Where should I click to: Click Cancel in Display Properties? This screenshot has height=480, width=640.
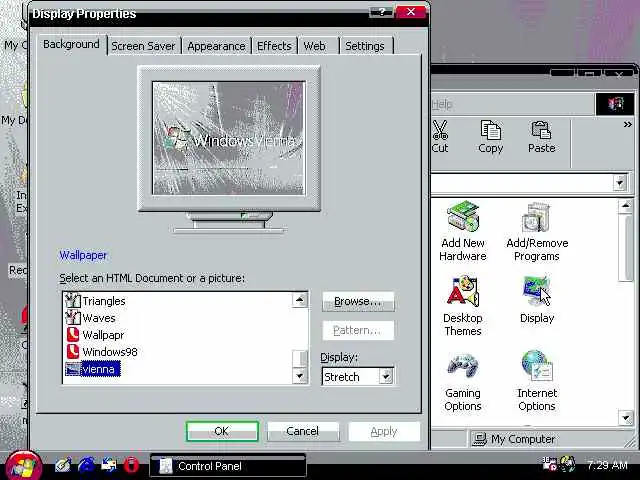[303, 431]
